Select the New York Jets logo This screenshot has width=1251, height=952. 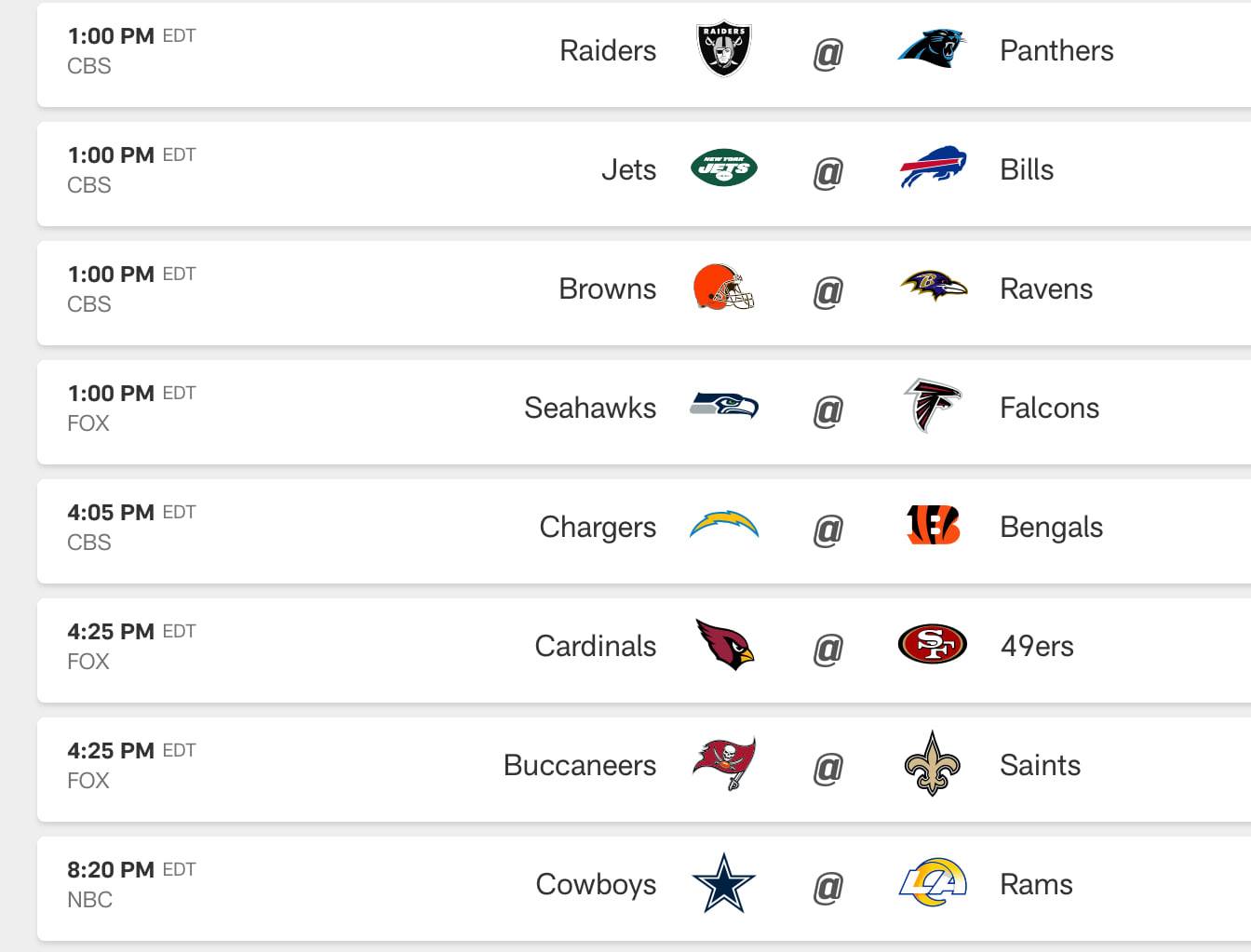pyautogui.click(x=724, y=168)
